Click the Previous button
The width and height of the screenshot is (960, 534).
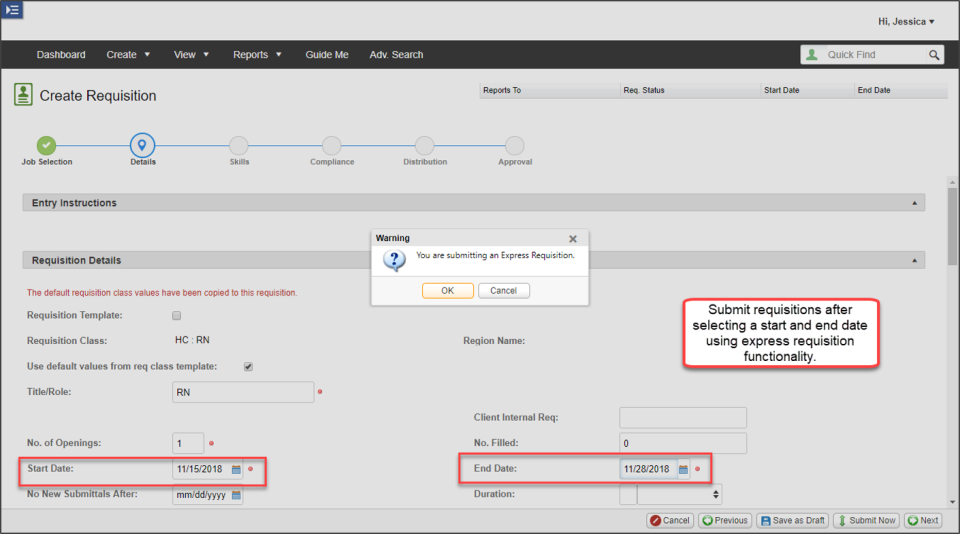[x=725, y=521]
